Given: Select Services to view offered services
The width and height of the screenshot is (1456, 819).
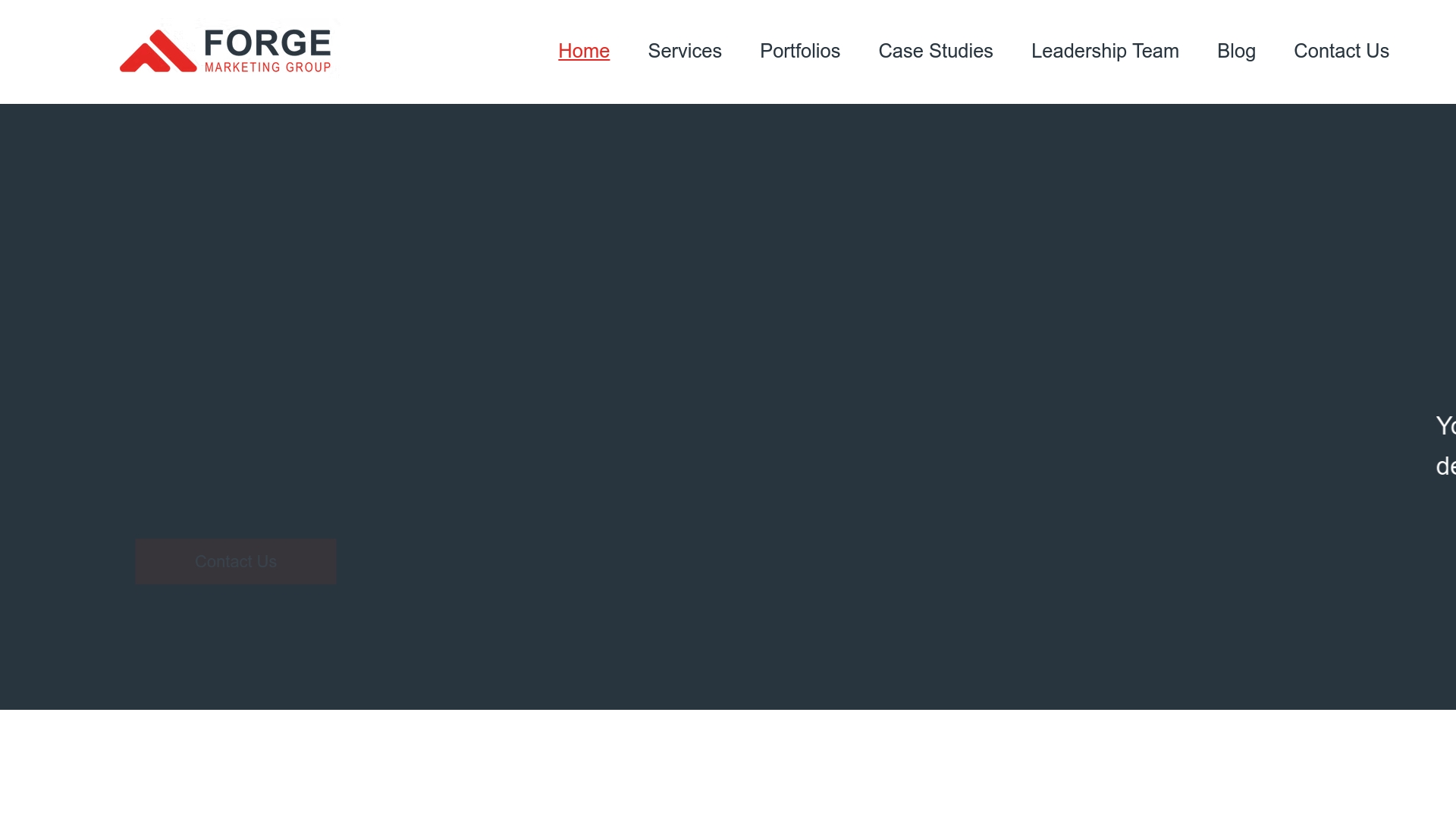Looking at the screenshot, I should pos(684,51).
